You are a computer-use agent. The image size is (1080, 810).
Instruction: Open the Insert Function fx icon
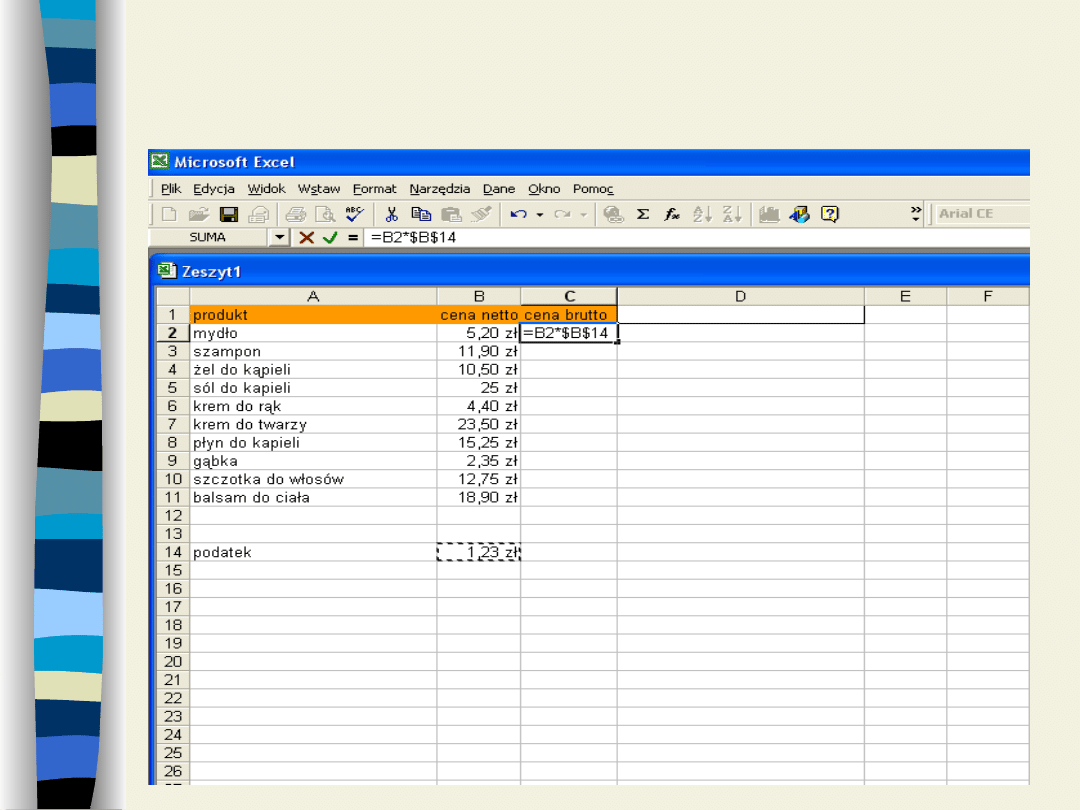click(672, 214)
